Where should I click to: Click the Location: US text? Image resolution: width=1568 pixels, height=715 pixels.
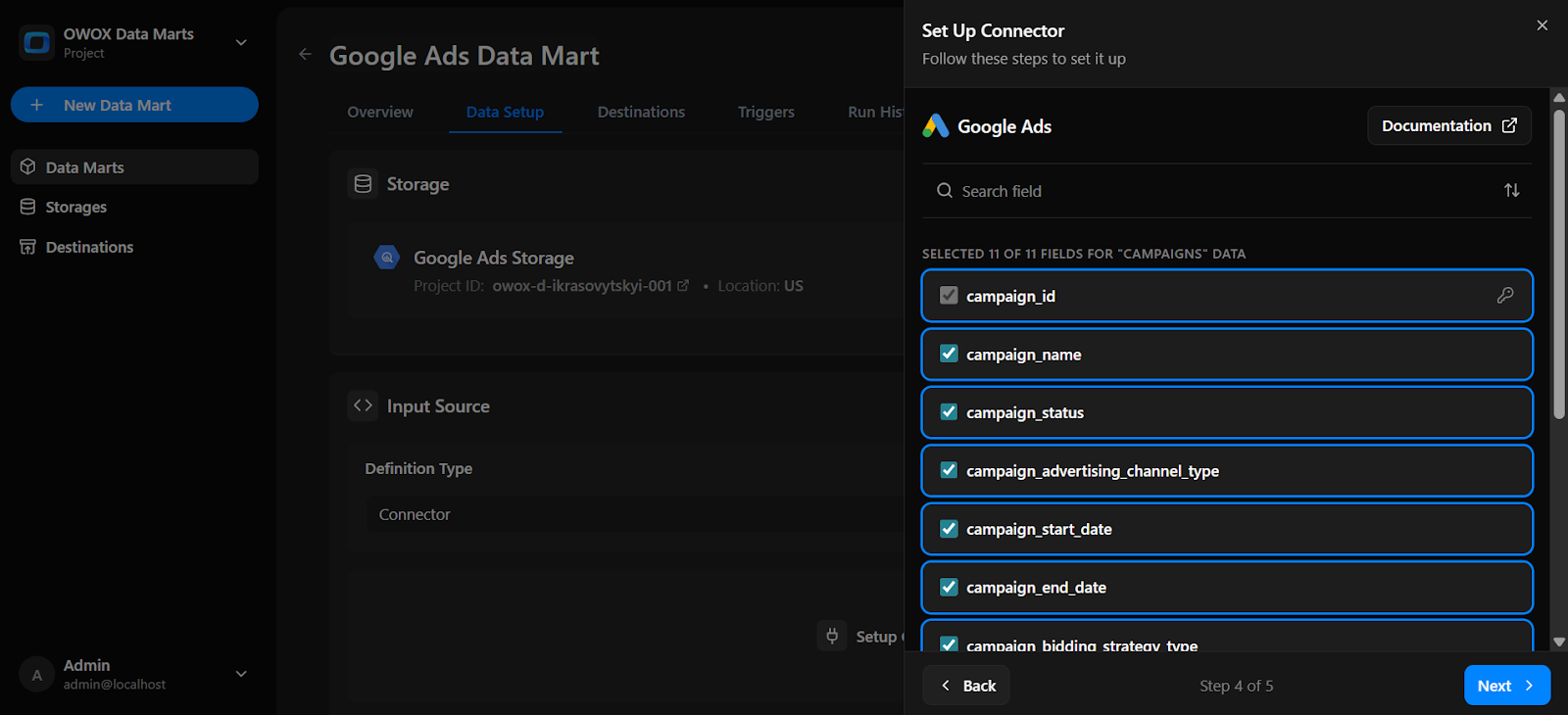point(760,286)
